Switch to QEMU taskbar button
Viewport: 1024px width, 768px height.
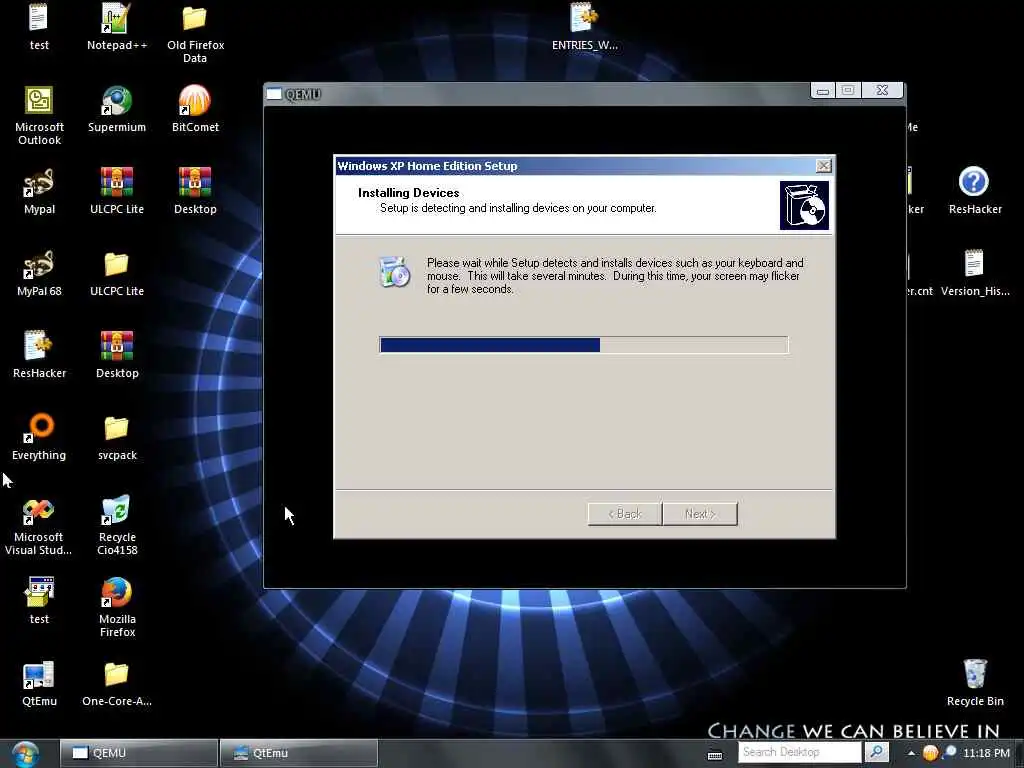[x=139, y=753]
